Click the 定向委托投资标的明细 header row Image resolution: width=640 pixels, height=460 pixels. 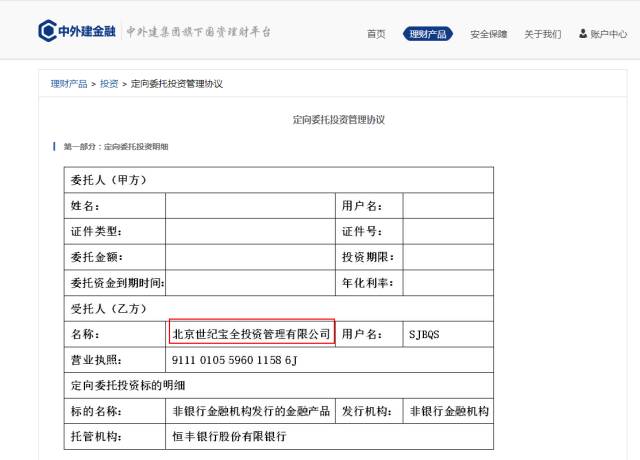click(x=279, y=385)
